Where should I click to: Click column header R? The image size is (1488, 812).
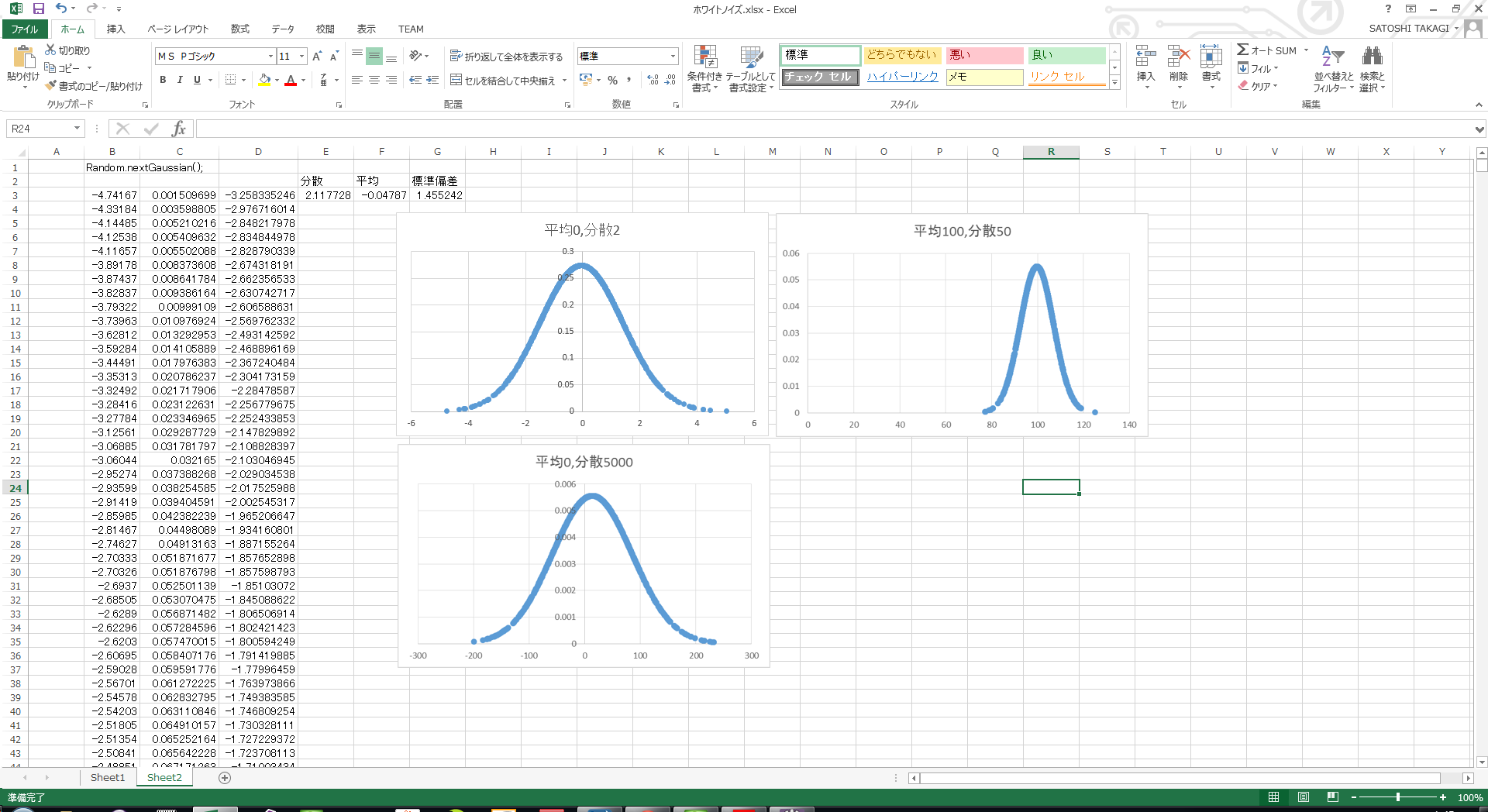tap(1051, 152)
